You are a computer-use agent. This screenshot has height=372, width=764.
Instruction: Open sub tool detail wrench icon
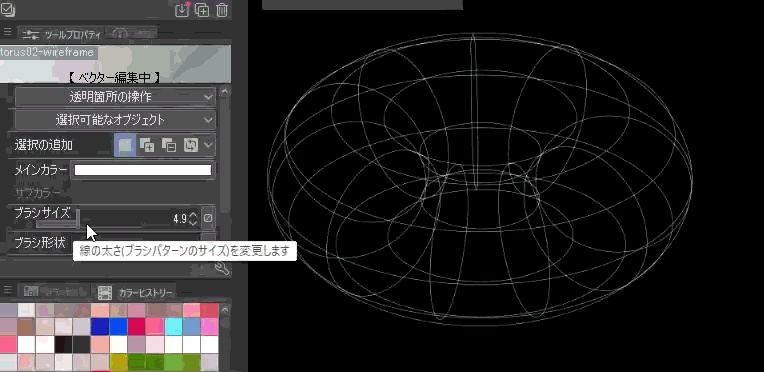point(222,268)
